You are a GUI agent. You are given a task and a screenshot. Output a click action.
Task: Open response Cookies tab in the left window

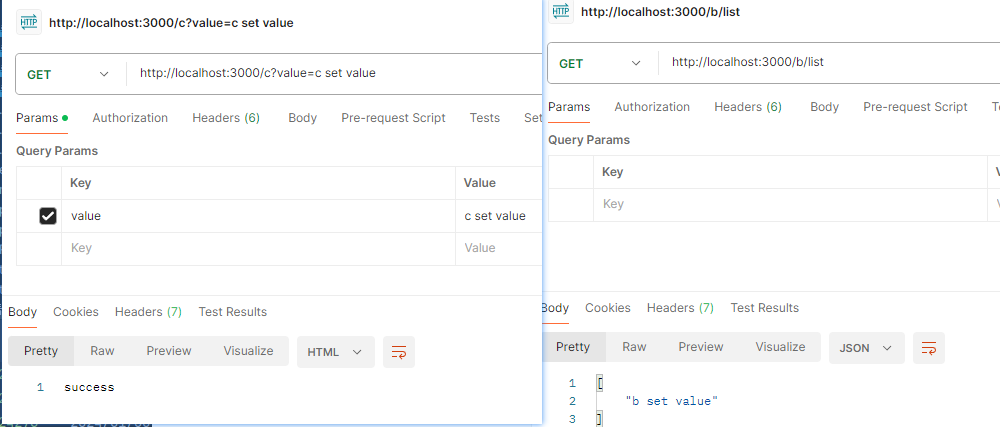tap(76, 312)
